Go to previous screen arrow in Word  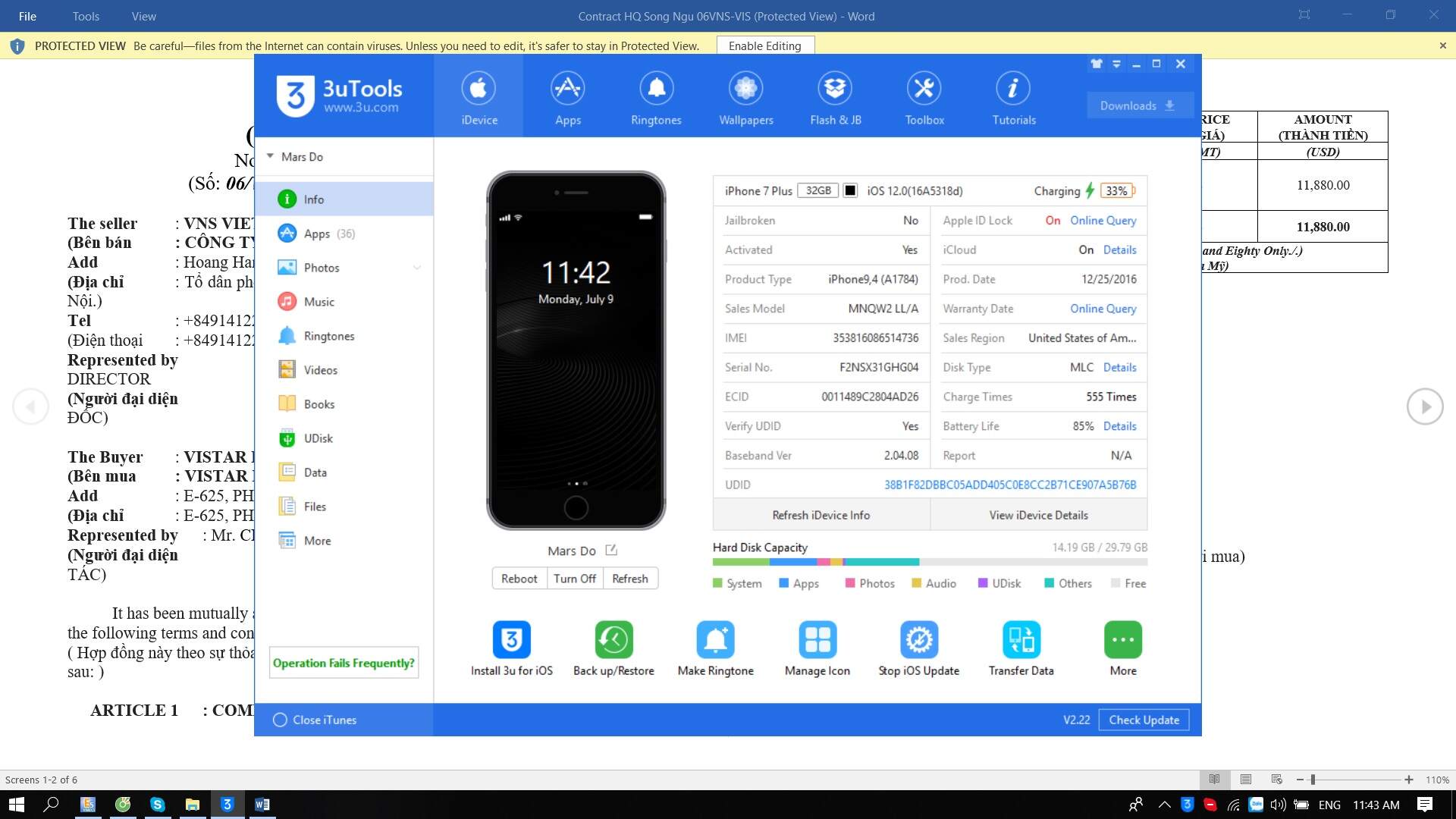pos(30,406)
